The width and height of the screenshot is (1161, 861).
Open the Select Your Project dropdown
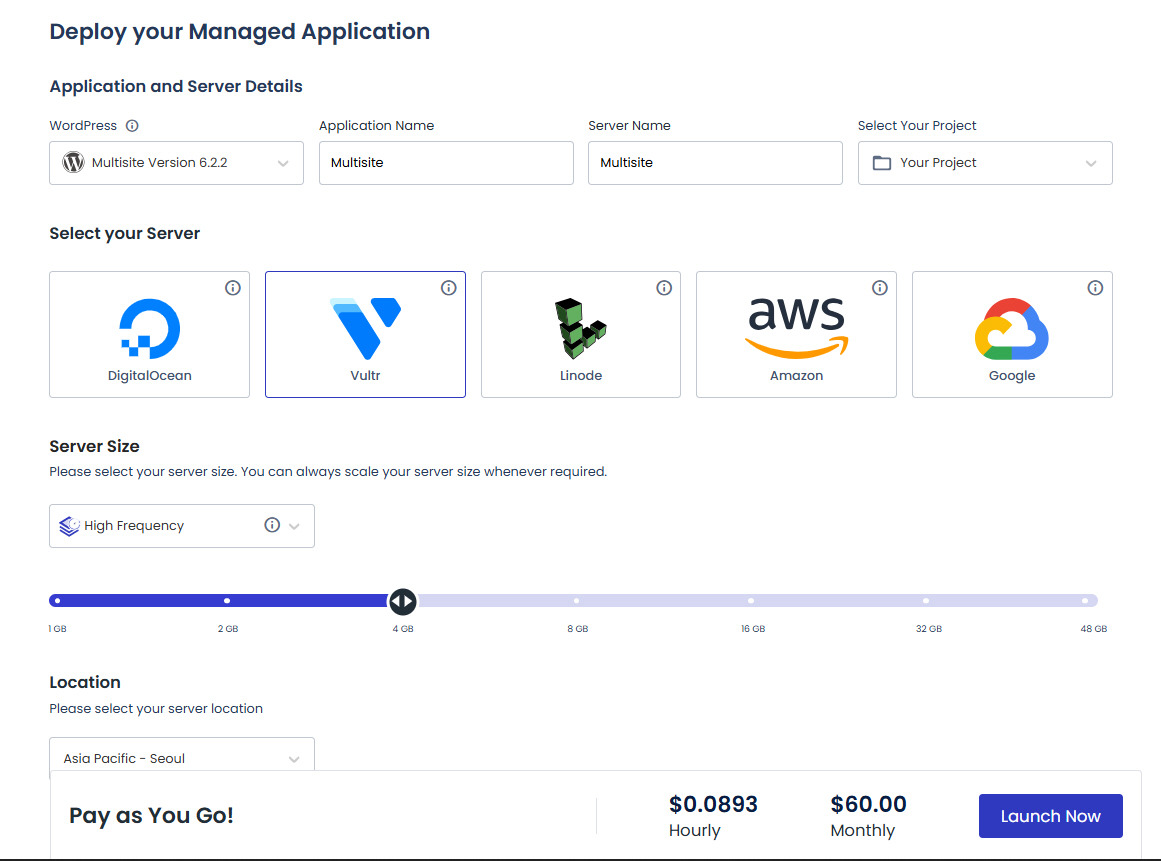coord(984,163)
